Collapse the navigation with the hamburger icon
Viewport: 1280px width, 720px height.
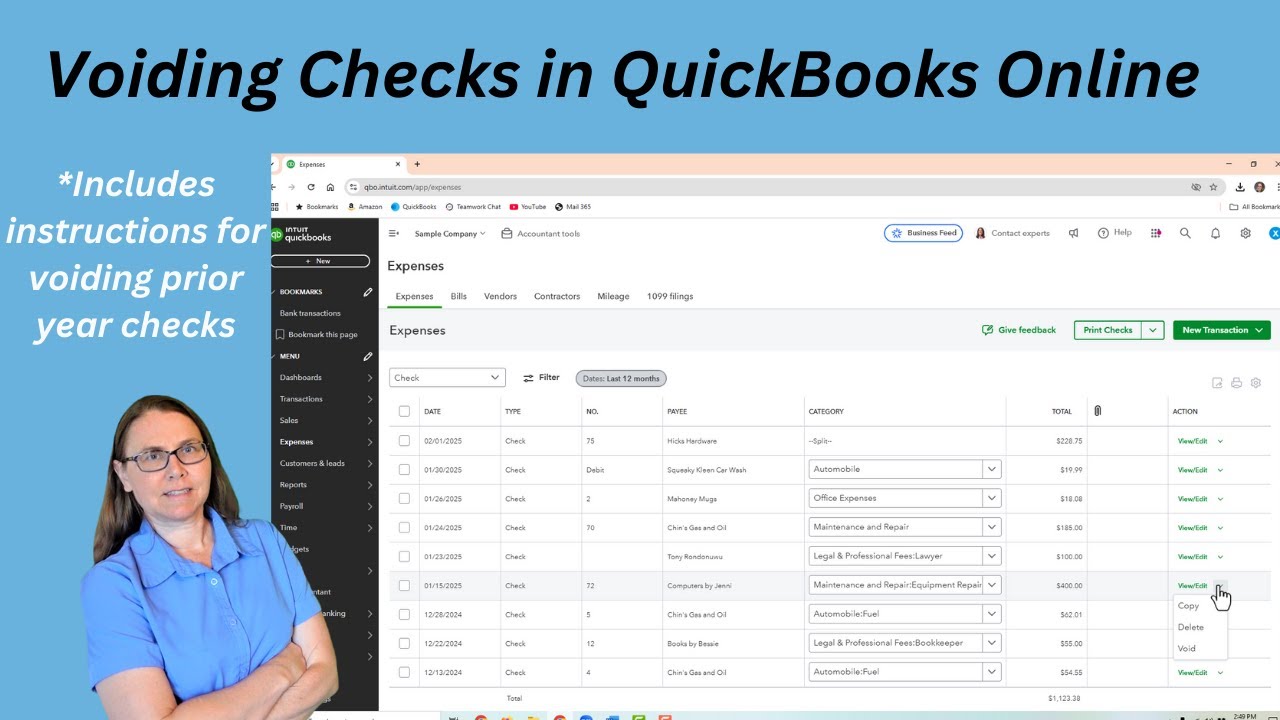point(394,233)
